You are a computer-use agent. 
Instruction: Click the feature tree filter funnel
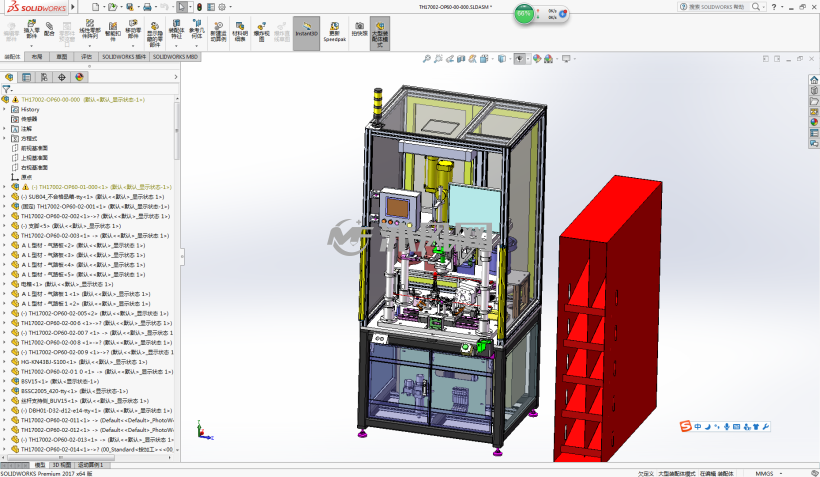[6, 89]
